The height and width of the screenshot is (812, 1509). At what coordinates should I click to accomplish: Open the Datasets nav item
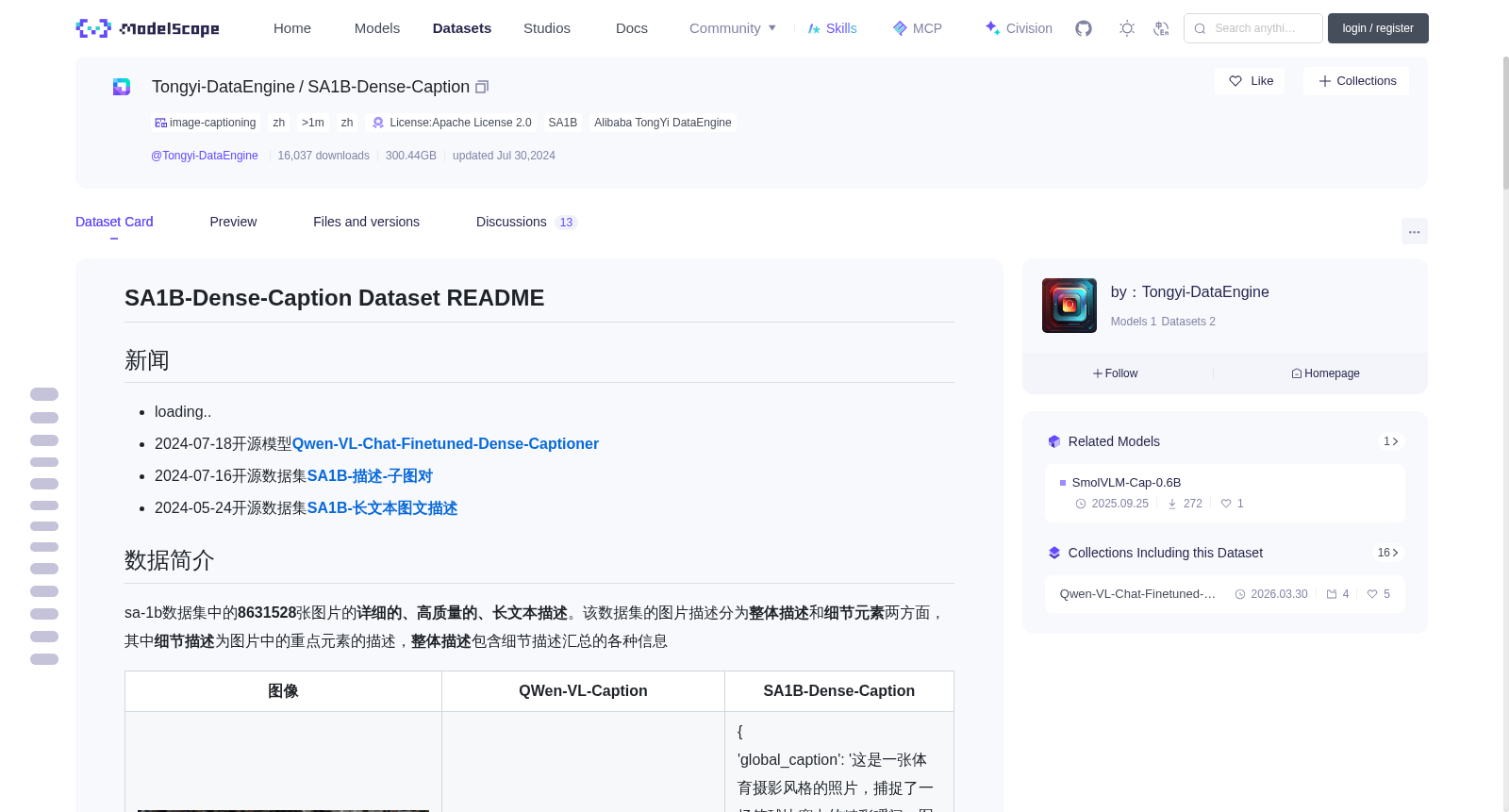462,28
